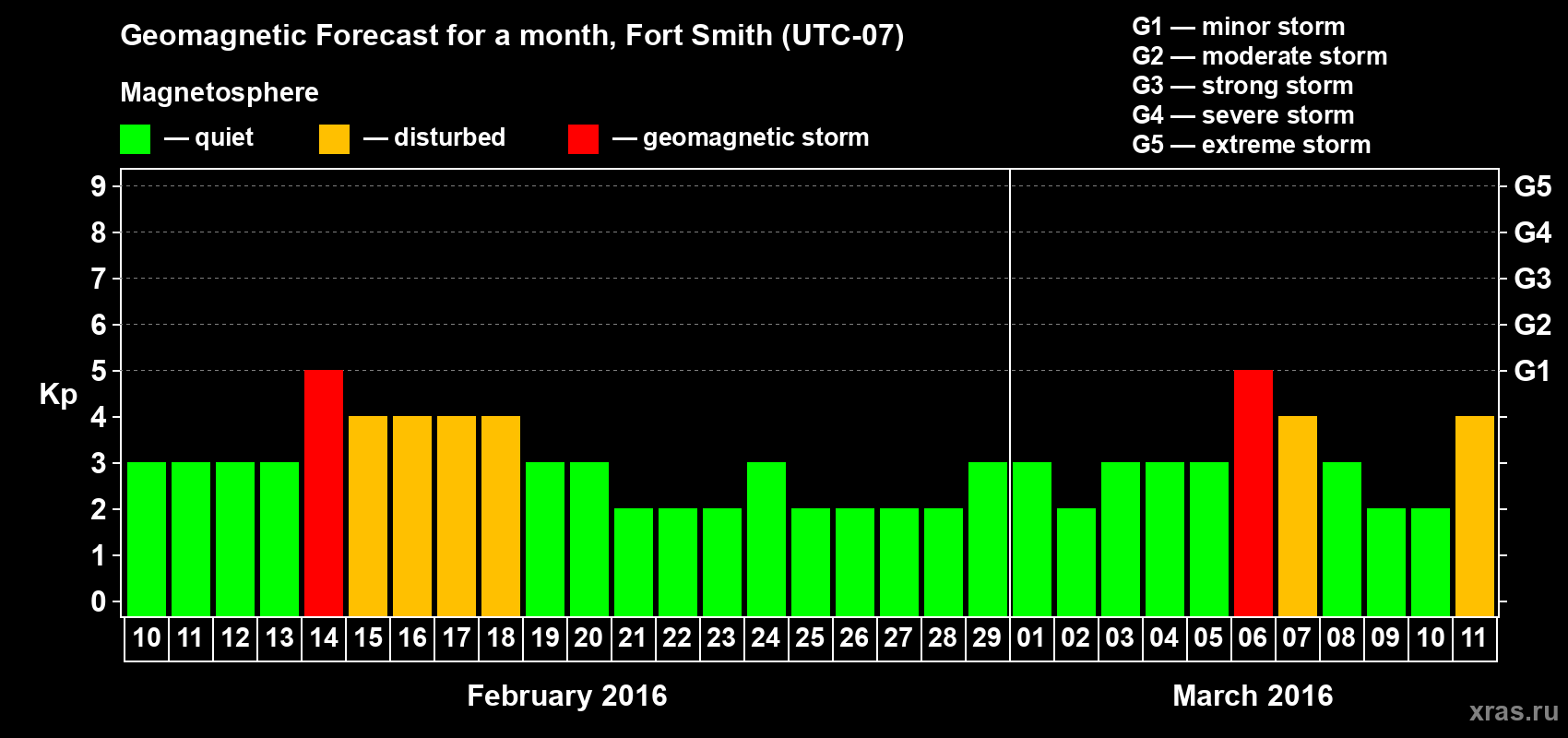1568x738 pixels.
Task: Click the orange disturbed legend swatch
Action: click(334, 139)
